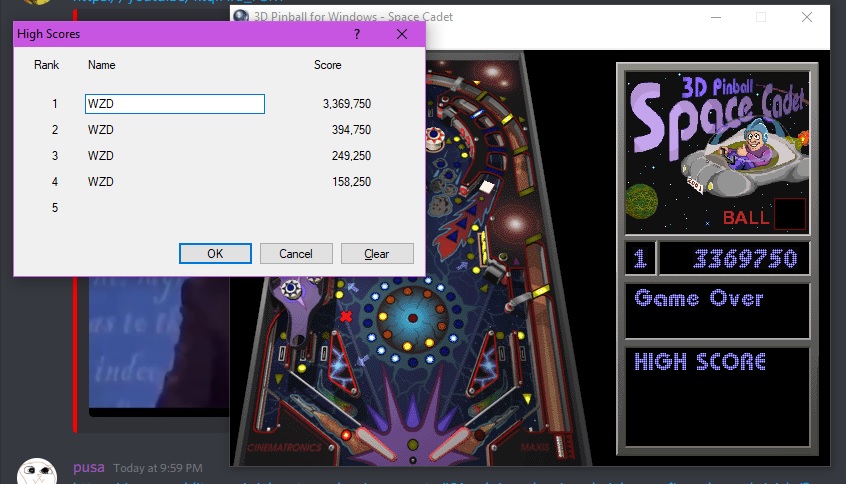This screenshot has height=484, width=846.
Task: Click the video thumbnail in the chat
Action: pos(158,345)
